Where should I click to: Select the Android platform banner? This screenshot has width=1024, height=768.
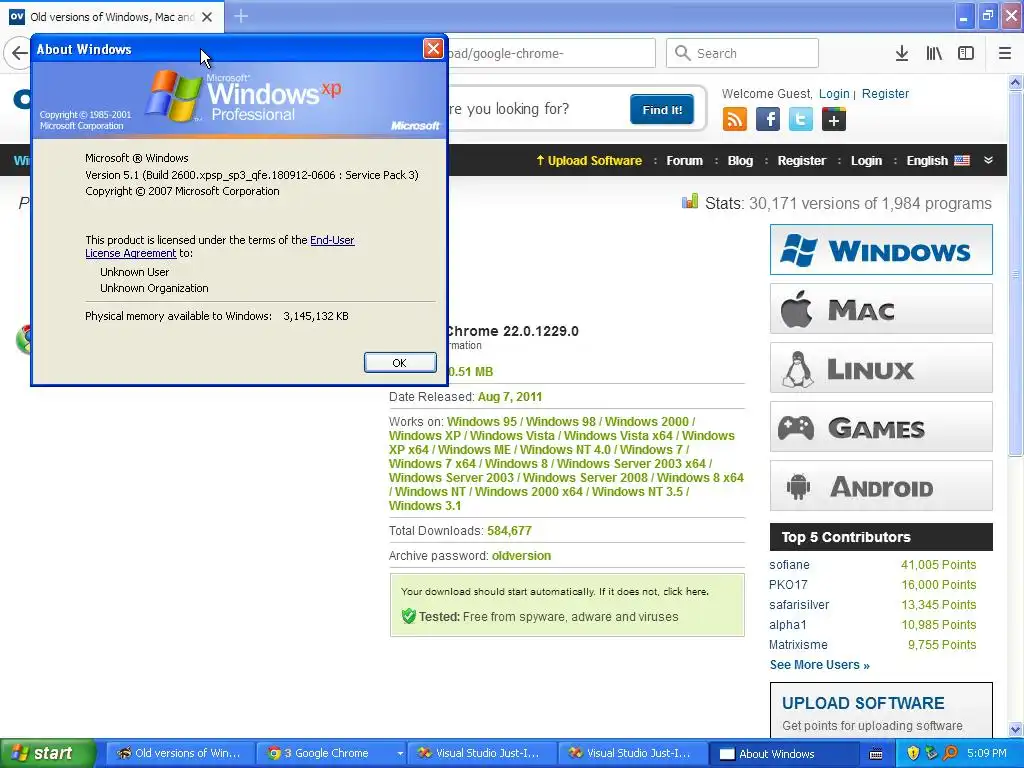(x=881, y=486)
